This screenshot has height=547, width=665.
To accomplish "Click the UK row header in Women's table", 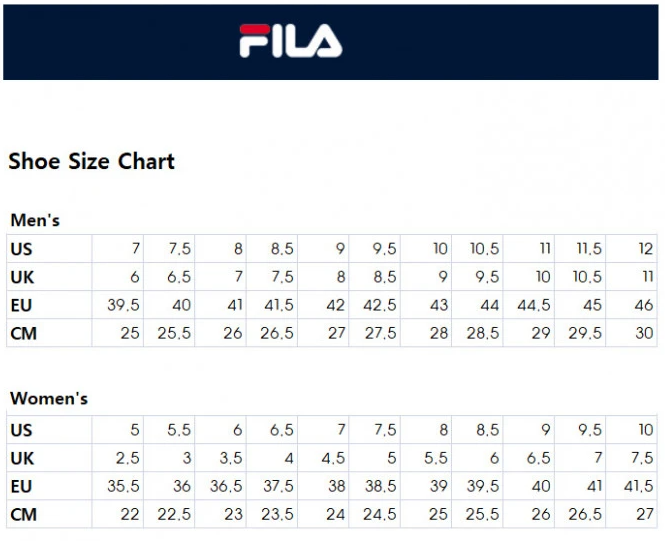I will coord(22,458).
